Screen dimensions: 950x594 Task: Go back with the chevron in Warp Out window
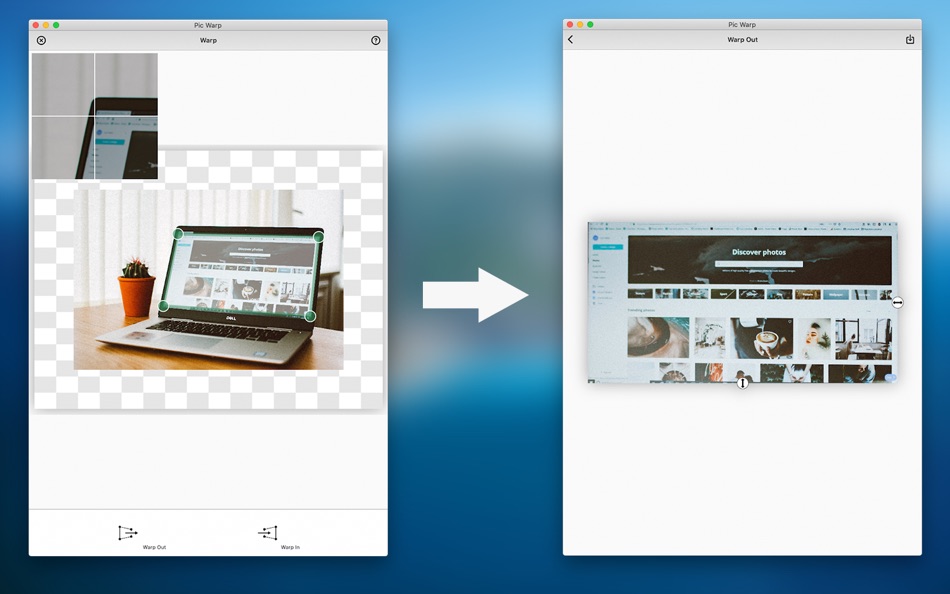(x=571, y=39)
